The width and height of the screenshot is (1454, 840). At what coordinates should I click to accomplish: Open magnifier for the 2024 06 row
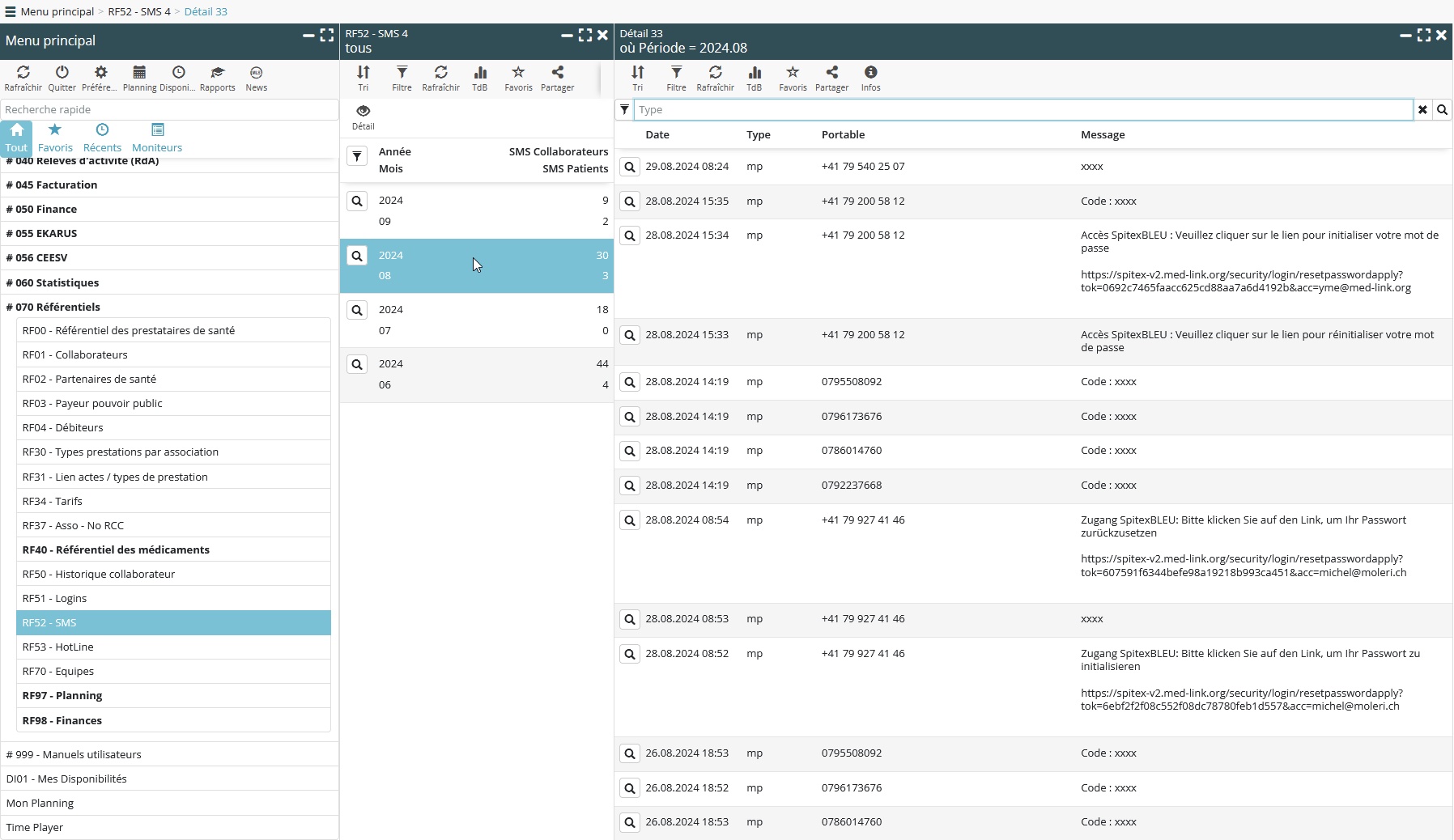[357, 365]
